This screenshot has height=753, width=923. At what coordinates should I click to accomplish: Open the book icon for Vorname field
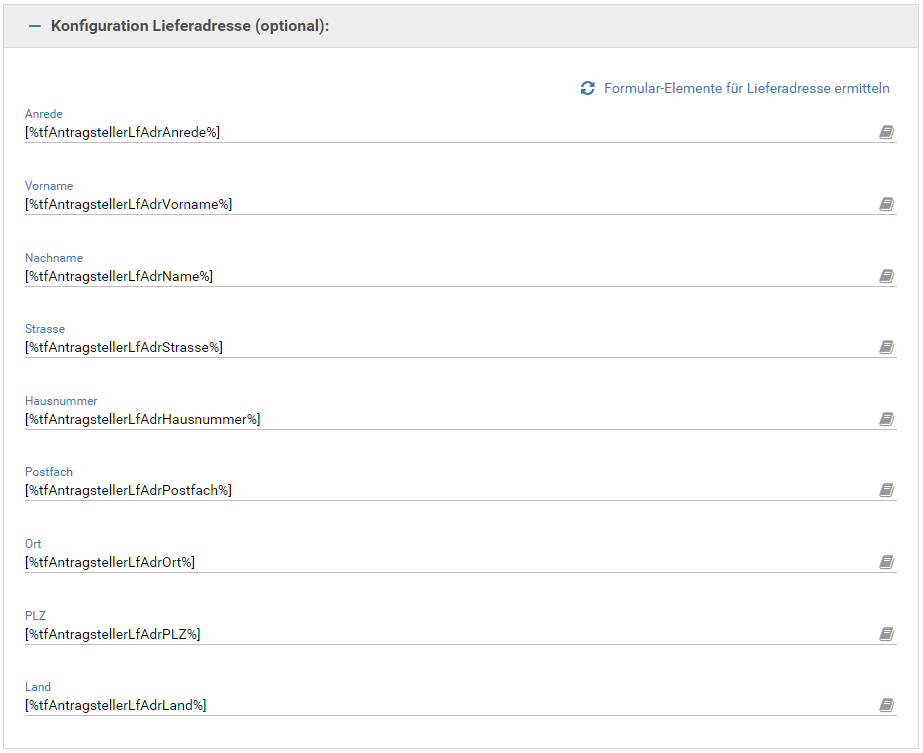point(886,204)
